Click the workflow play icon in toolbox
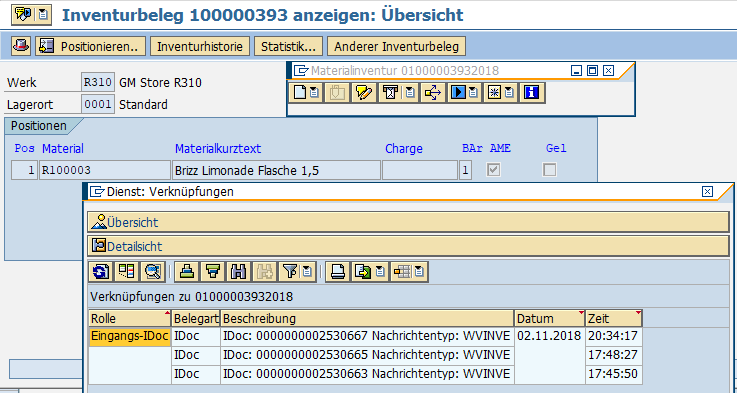This screenshot has width=737, height=393. point(457,92)
